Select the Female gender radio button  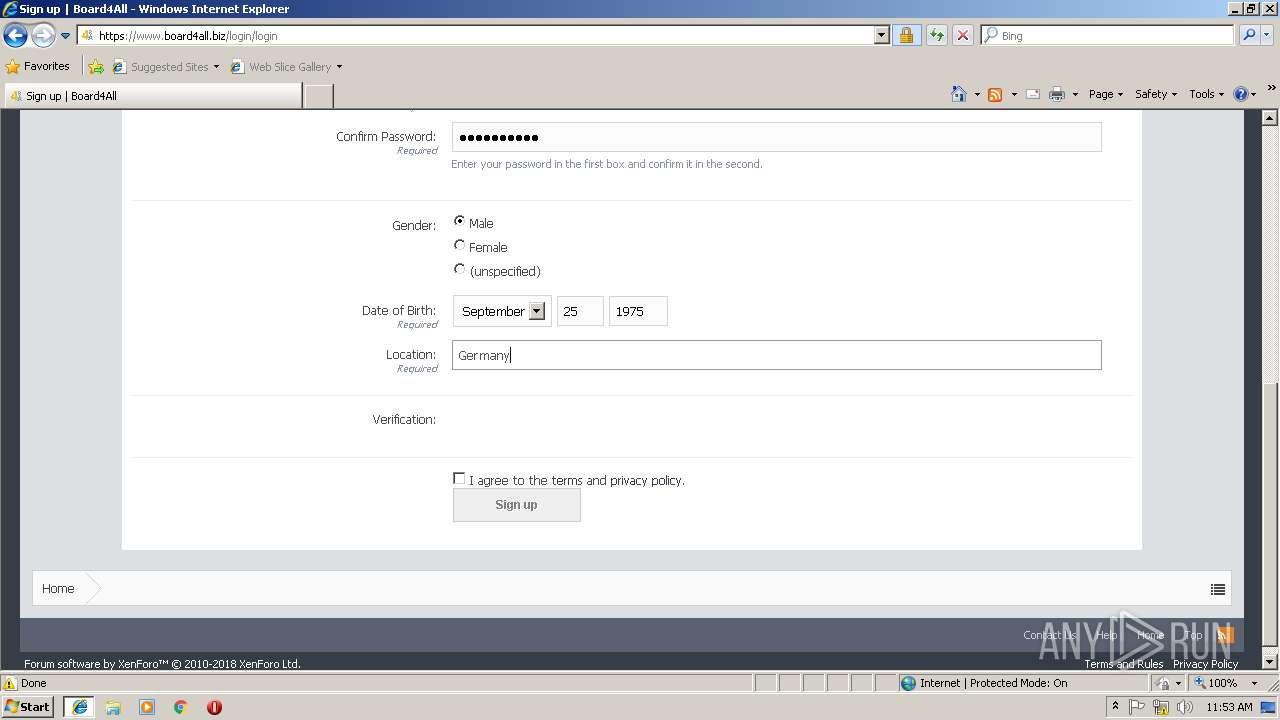tap(459, 245)
